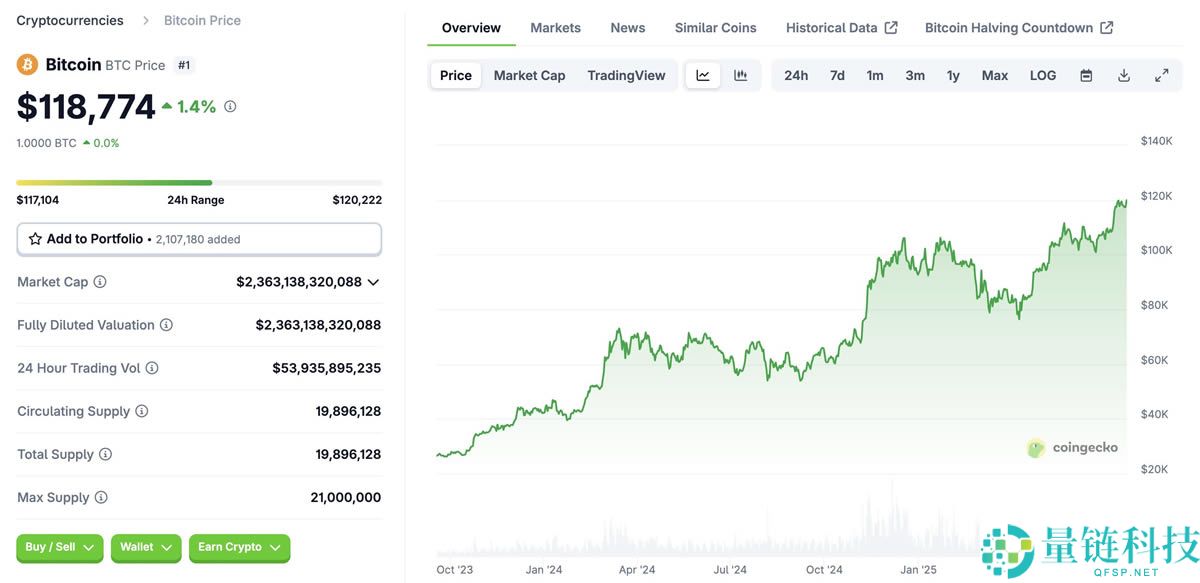Image resolution: width=1200 pixels, height=583 pixels.
Task: Open the Wallet dropdown
Action: coord(146,547)
